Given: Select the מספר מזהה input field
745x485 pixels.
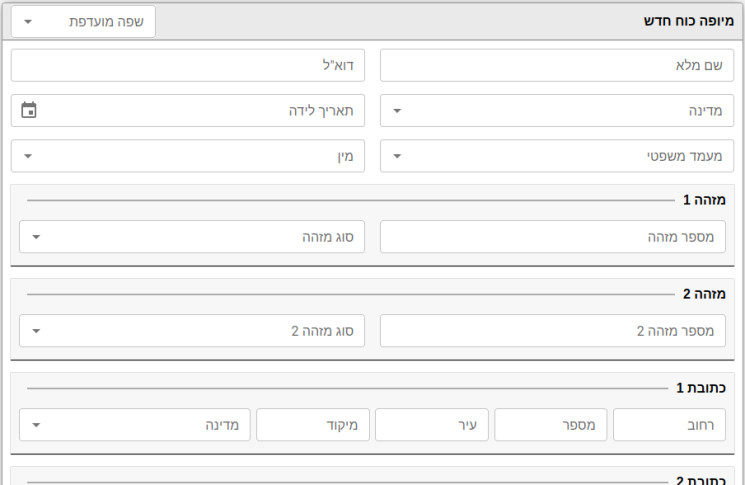Looking at the screenshot, I should tap(553, 237).
